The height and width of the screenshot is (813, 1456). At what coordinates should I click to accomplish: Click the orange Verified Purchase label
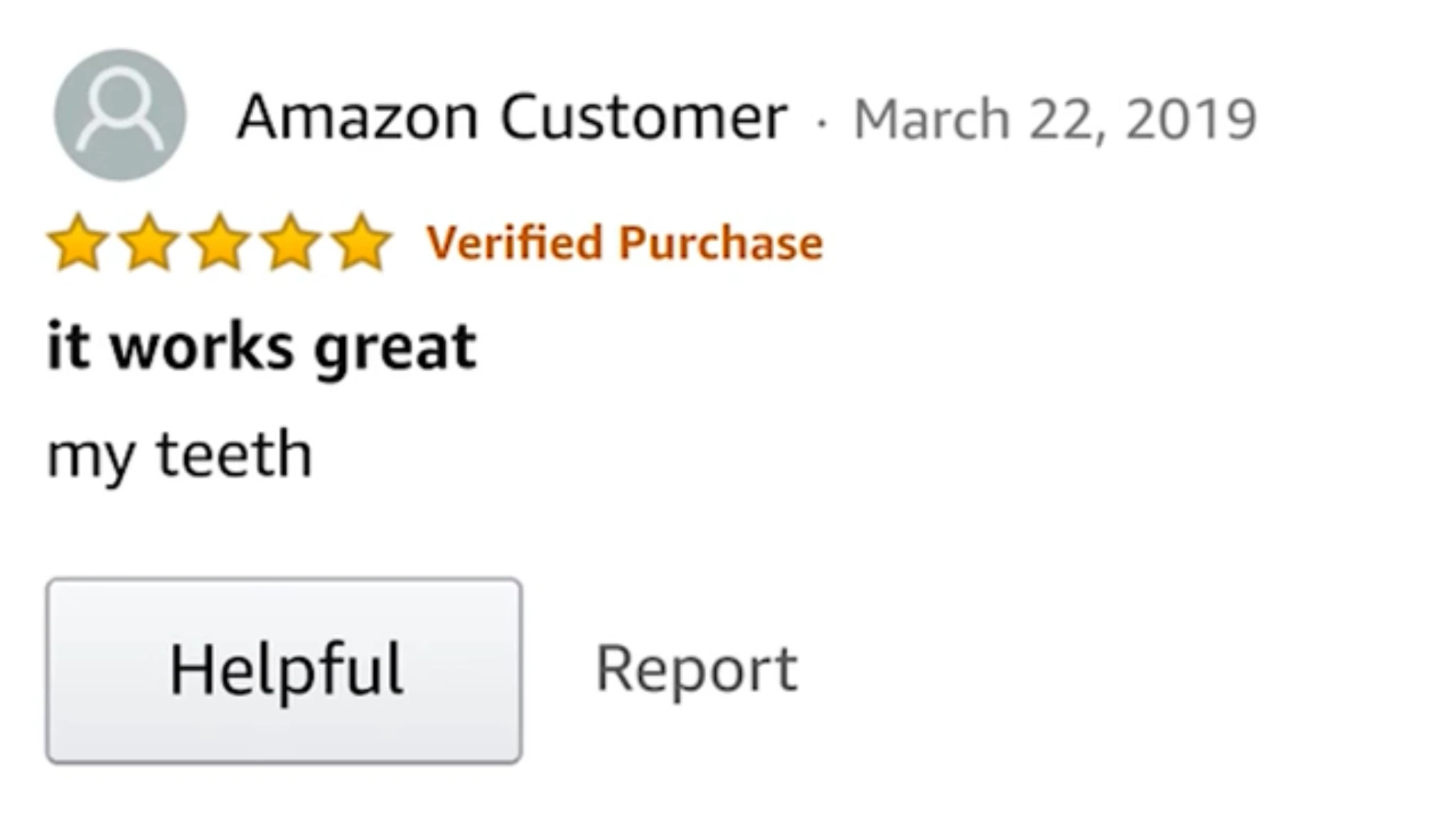[x=624, y=243]
